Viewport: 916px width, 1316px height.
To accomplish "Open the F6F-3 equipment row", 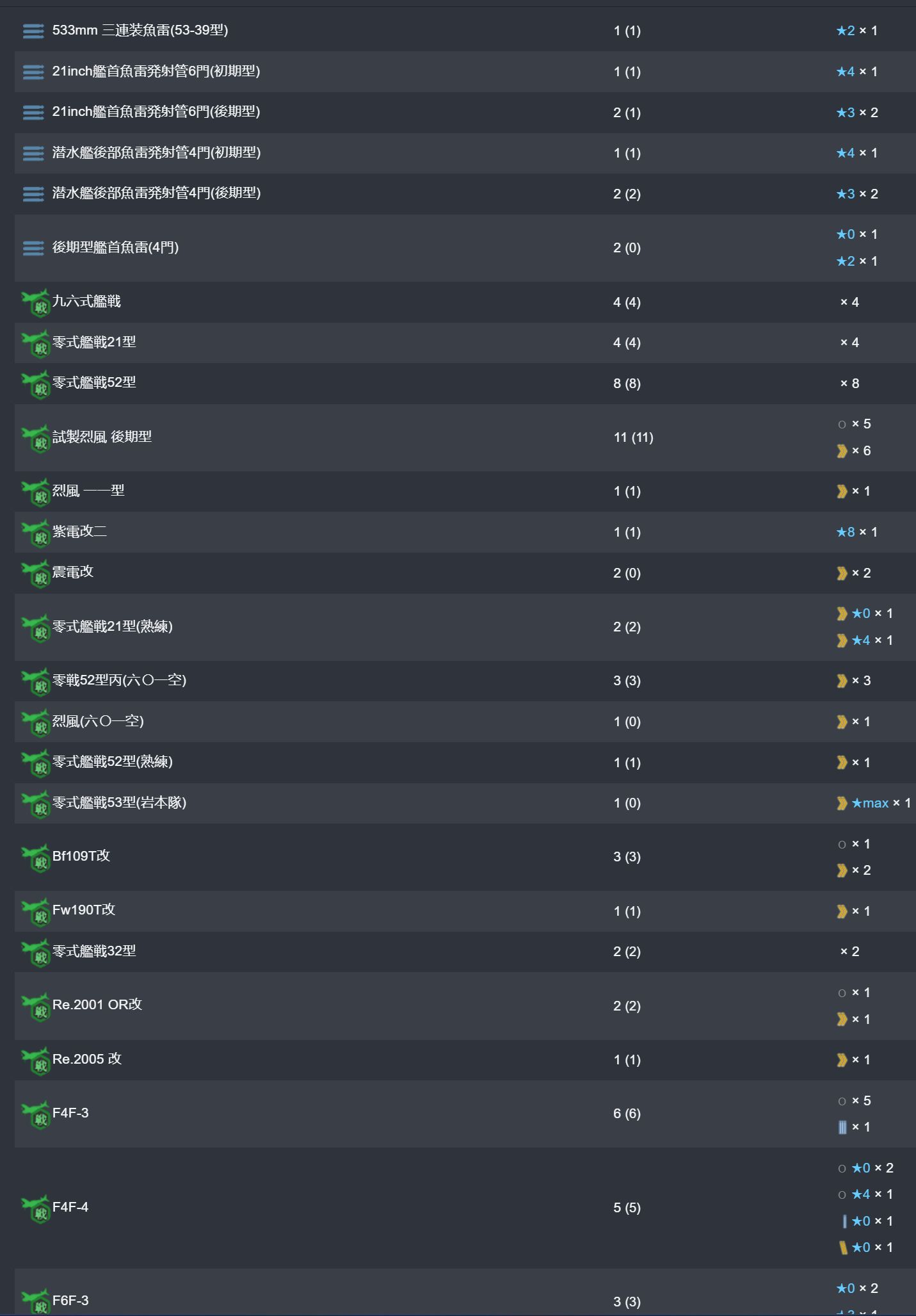I will [465, 1292].
